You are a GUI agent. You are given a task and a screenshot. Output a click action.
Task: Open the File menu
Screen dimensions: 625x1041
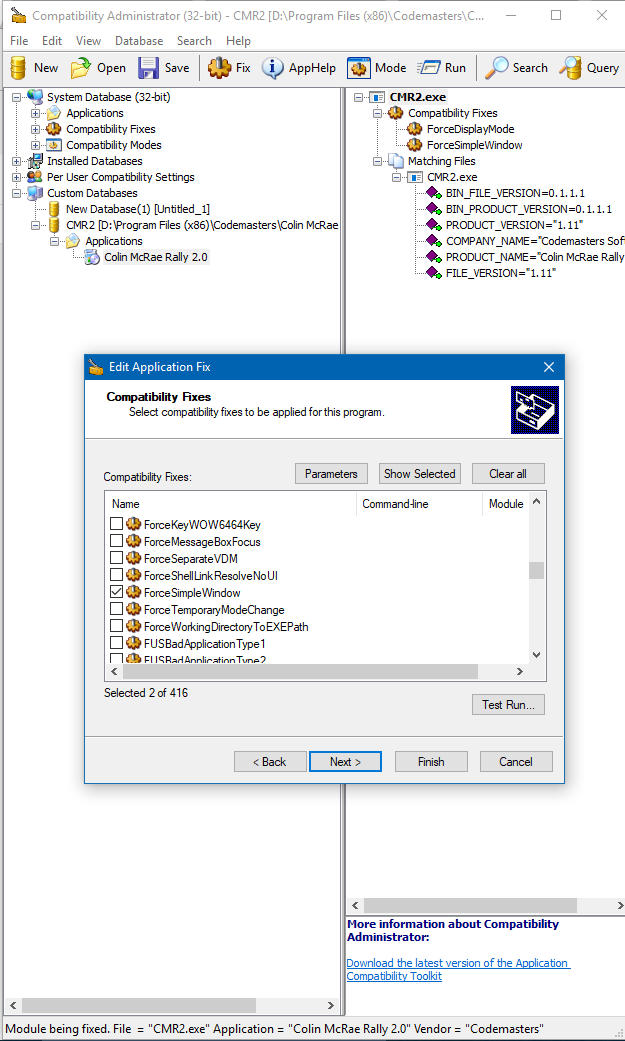pyautogui.click(x=19, y=40)
